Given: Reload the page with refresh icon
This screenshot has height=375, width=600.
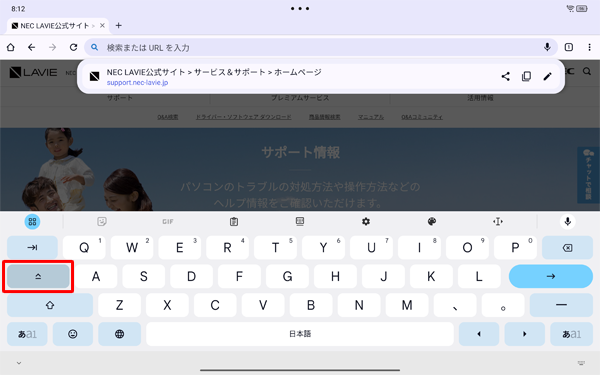Looking at the screenshot, I should [73, 47].
